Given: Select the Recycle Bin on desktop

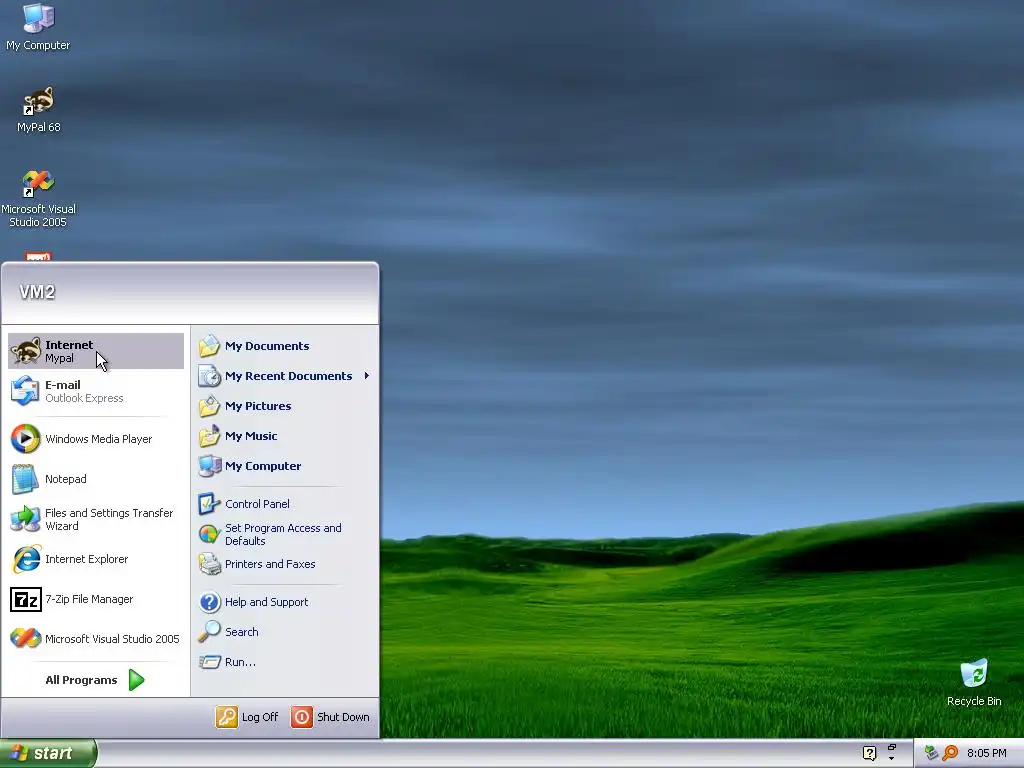Looking at the screenshot, I should (x=974, y=683).
